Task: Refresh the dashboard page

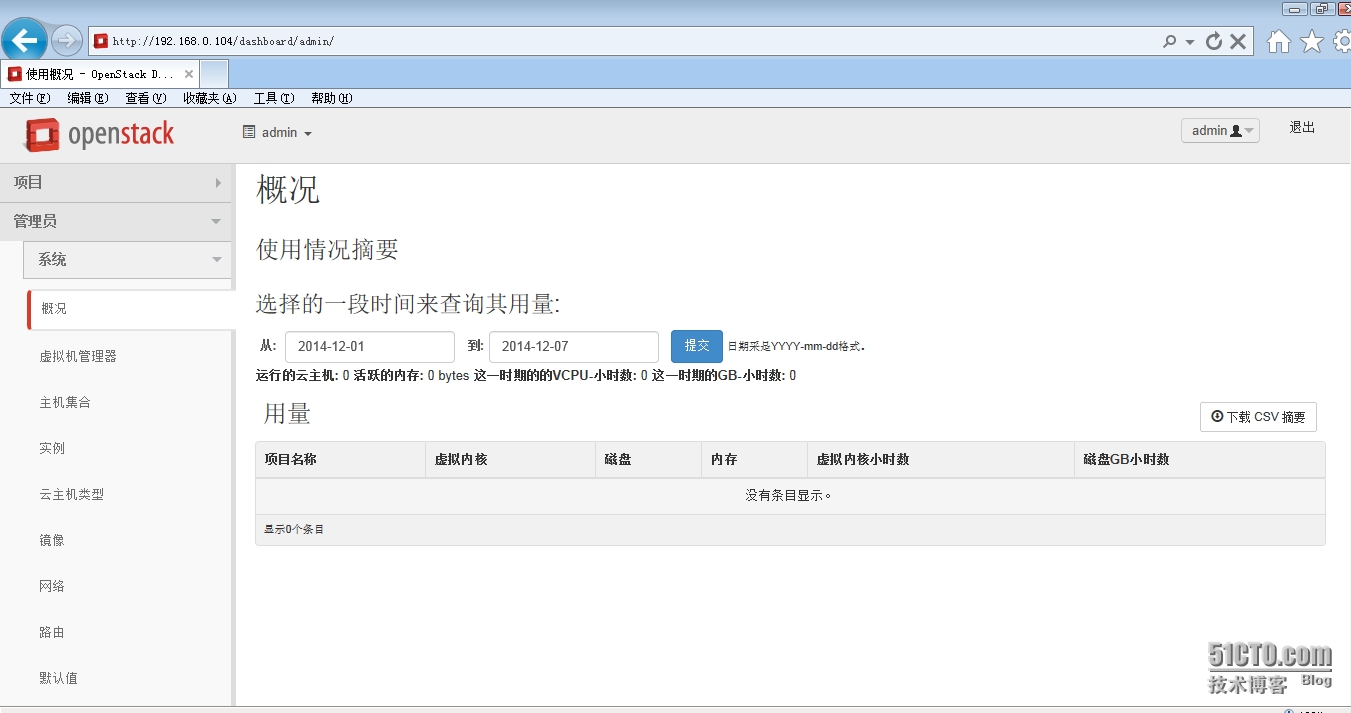Action: click(x=1216, y=41)
